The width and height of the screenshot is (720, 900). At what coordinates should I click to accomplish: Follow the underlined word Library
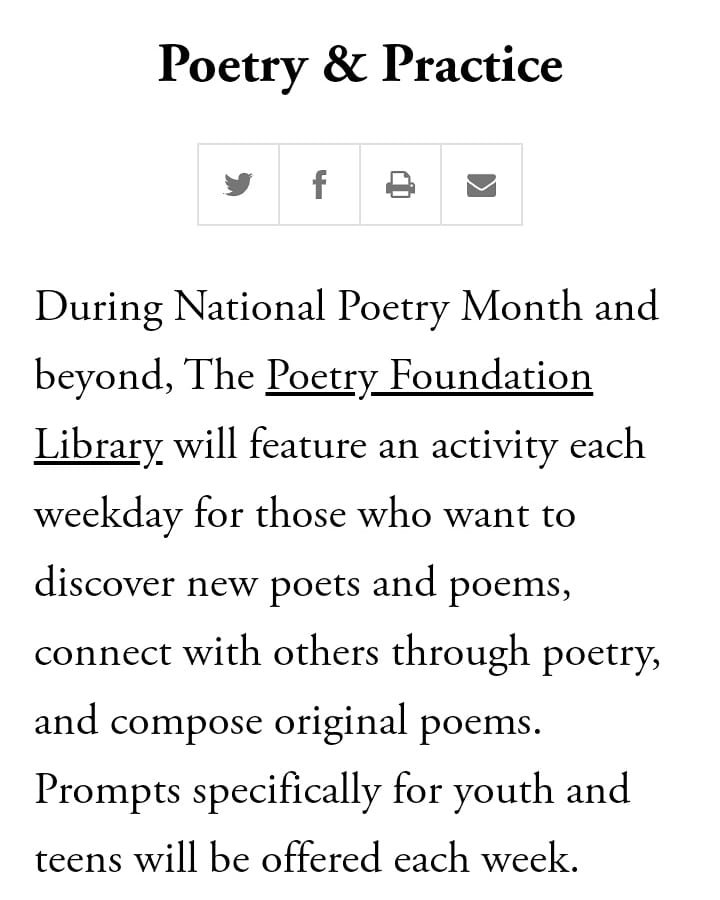[x=97, y=446]
